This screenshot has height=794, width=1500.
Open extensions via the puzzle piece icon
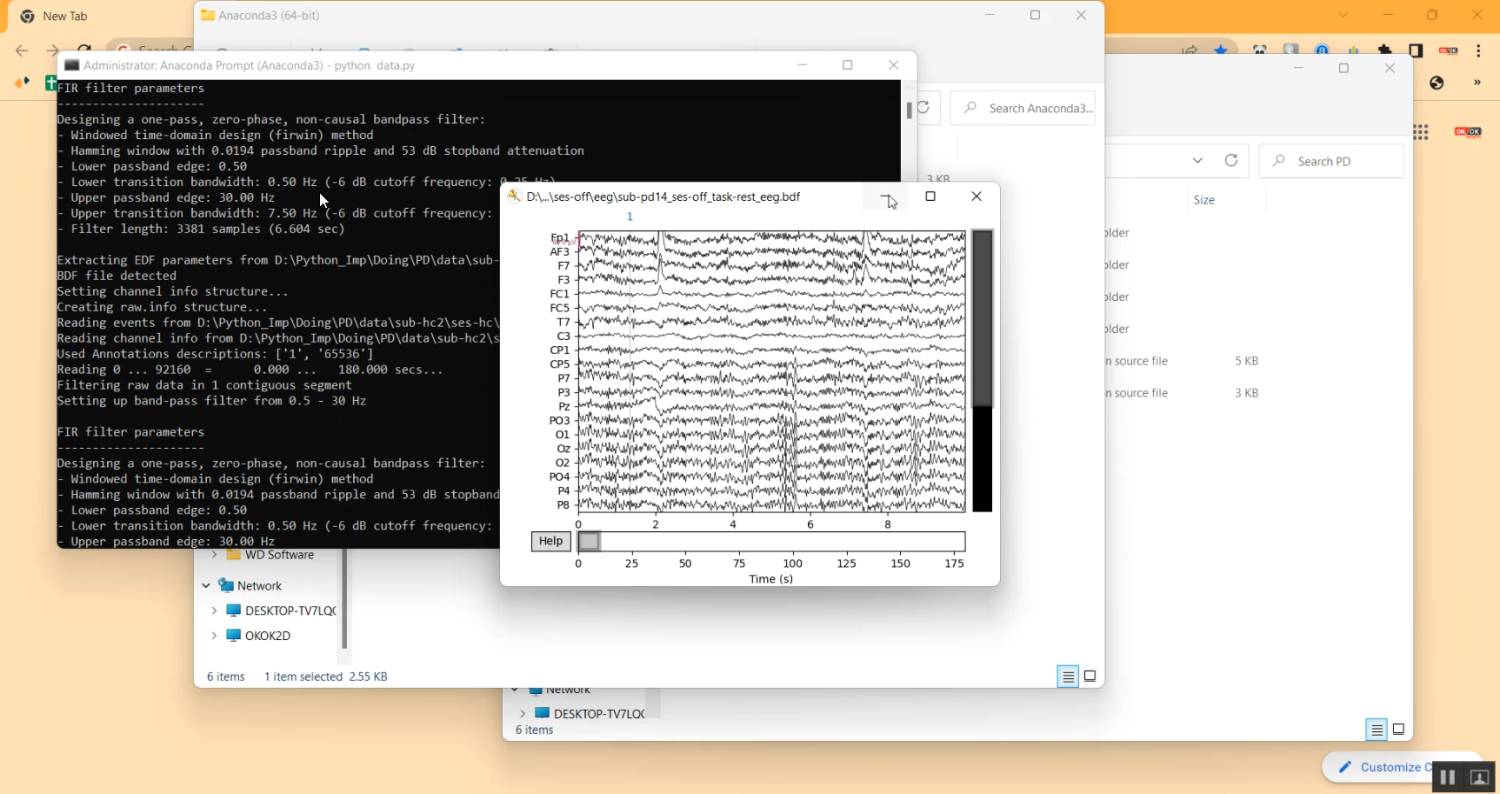[x=1385, y=50]
